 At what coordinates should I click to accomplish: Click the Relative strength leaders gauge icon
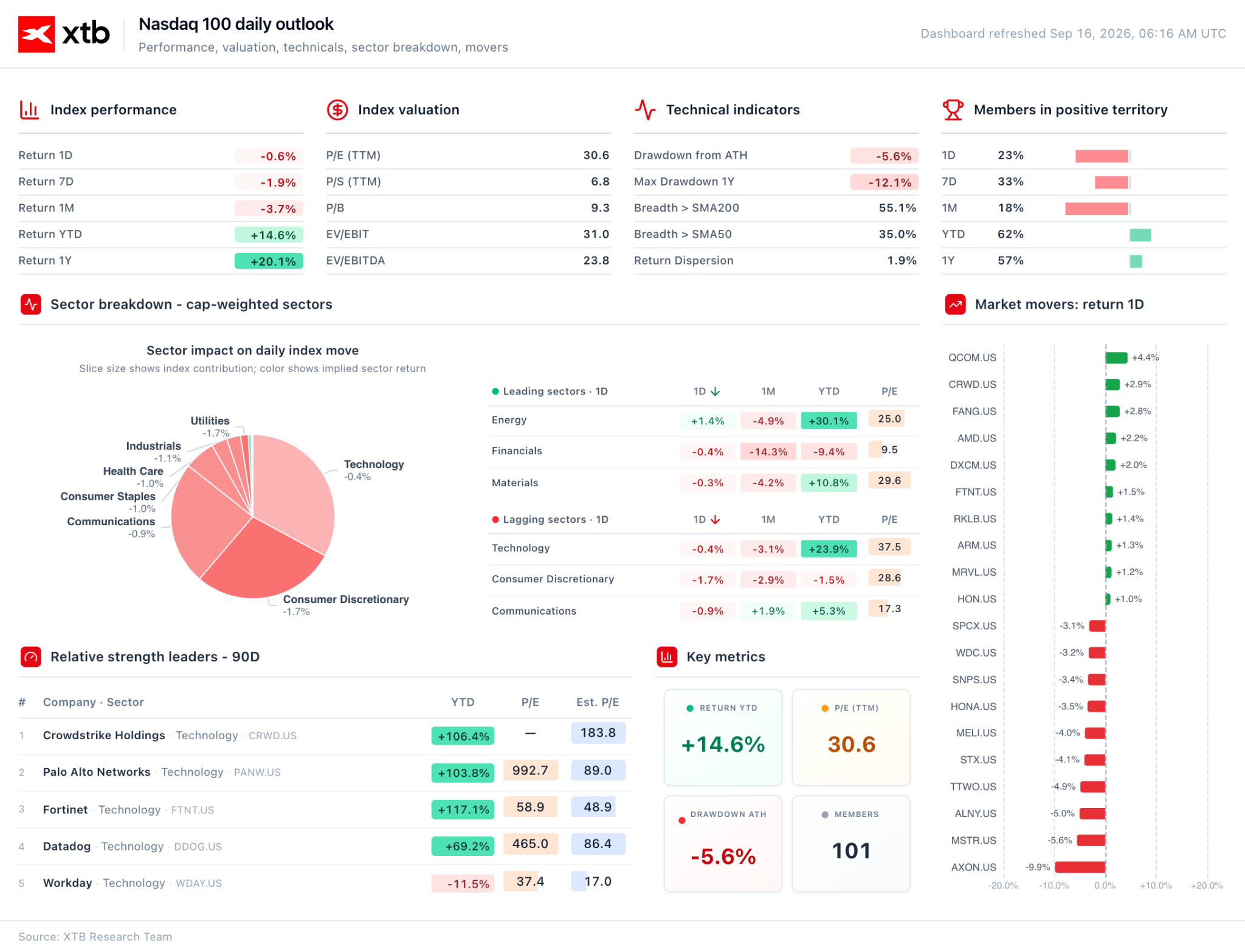(x=31, y=657)
